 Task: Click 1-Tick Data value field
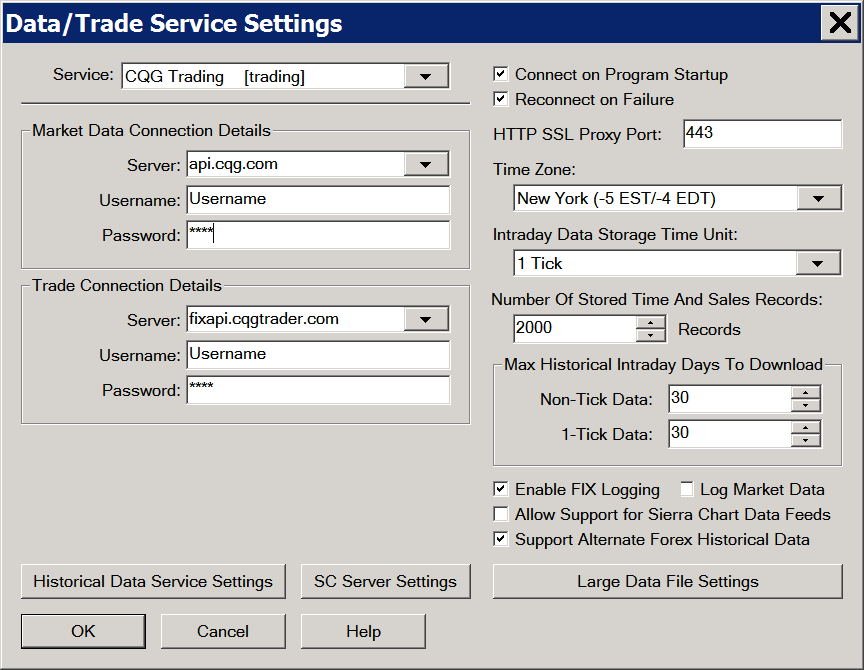coord(730,434)
